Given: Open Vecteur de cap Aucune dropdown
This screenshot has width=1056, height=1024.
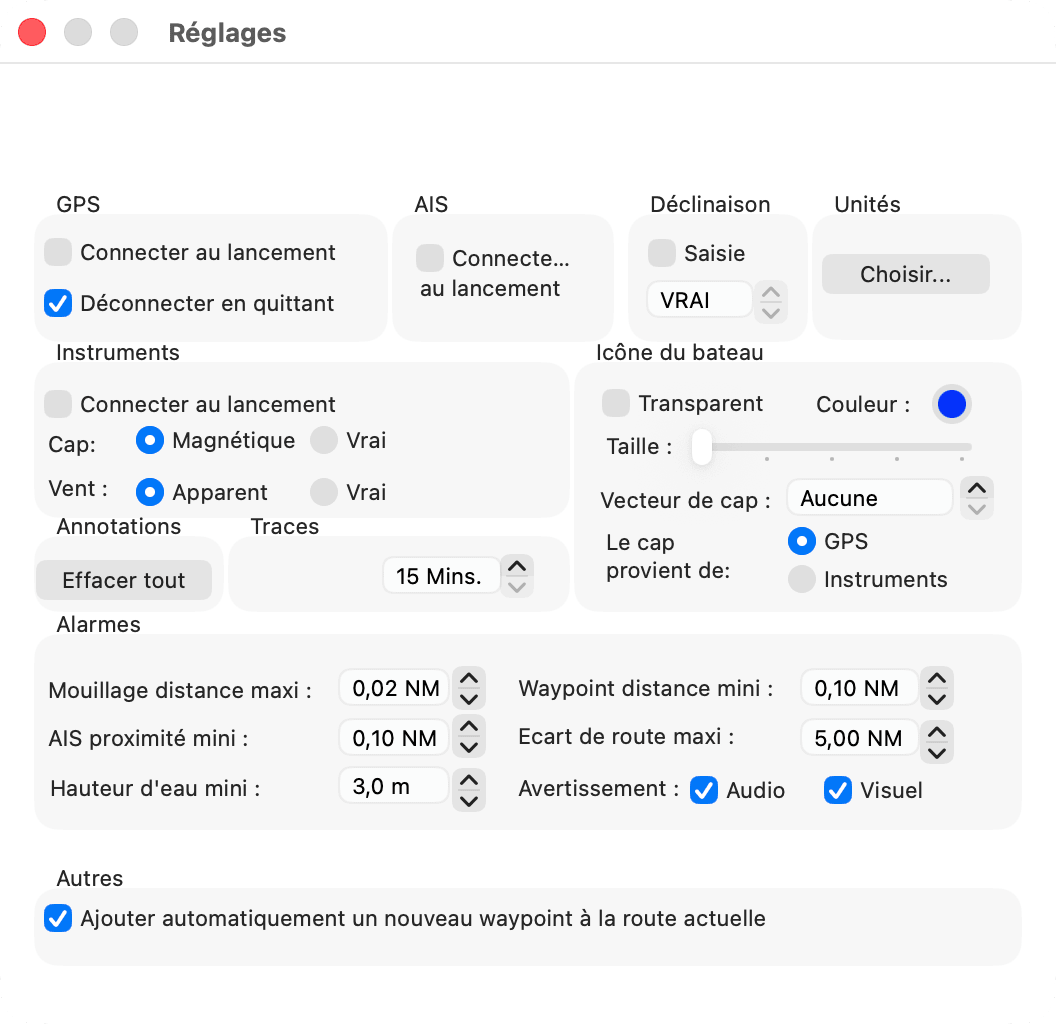Looking at the screenshot, I should click(x=869, y=499).
